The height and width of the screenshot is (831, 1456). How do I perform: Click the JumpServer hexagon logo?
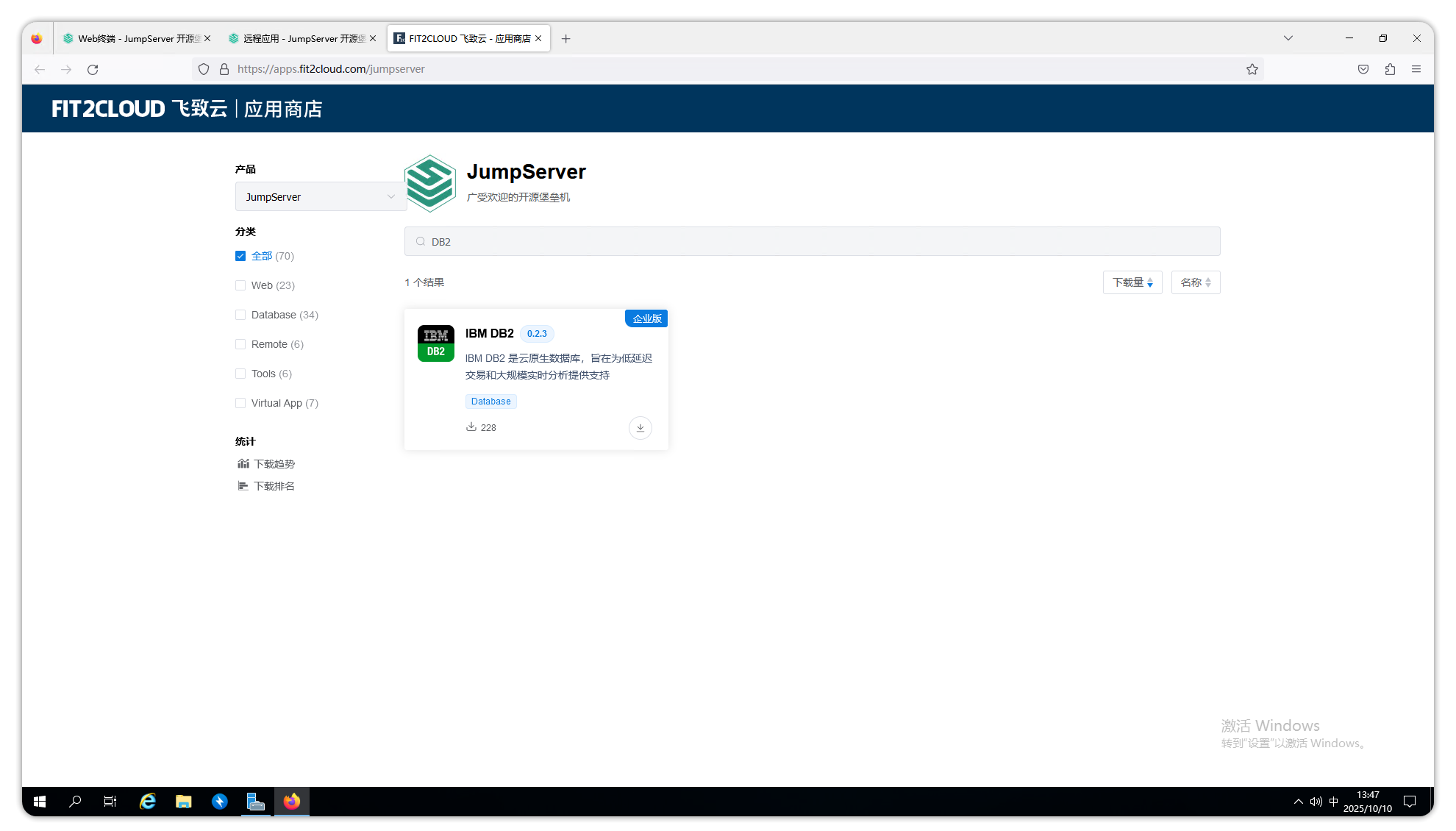(x=430, y=183)
